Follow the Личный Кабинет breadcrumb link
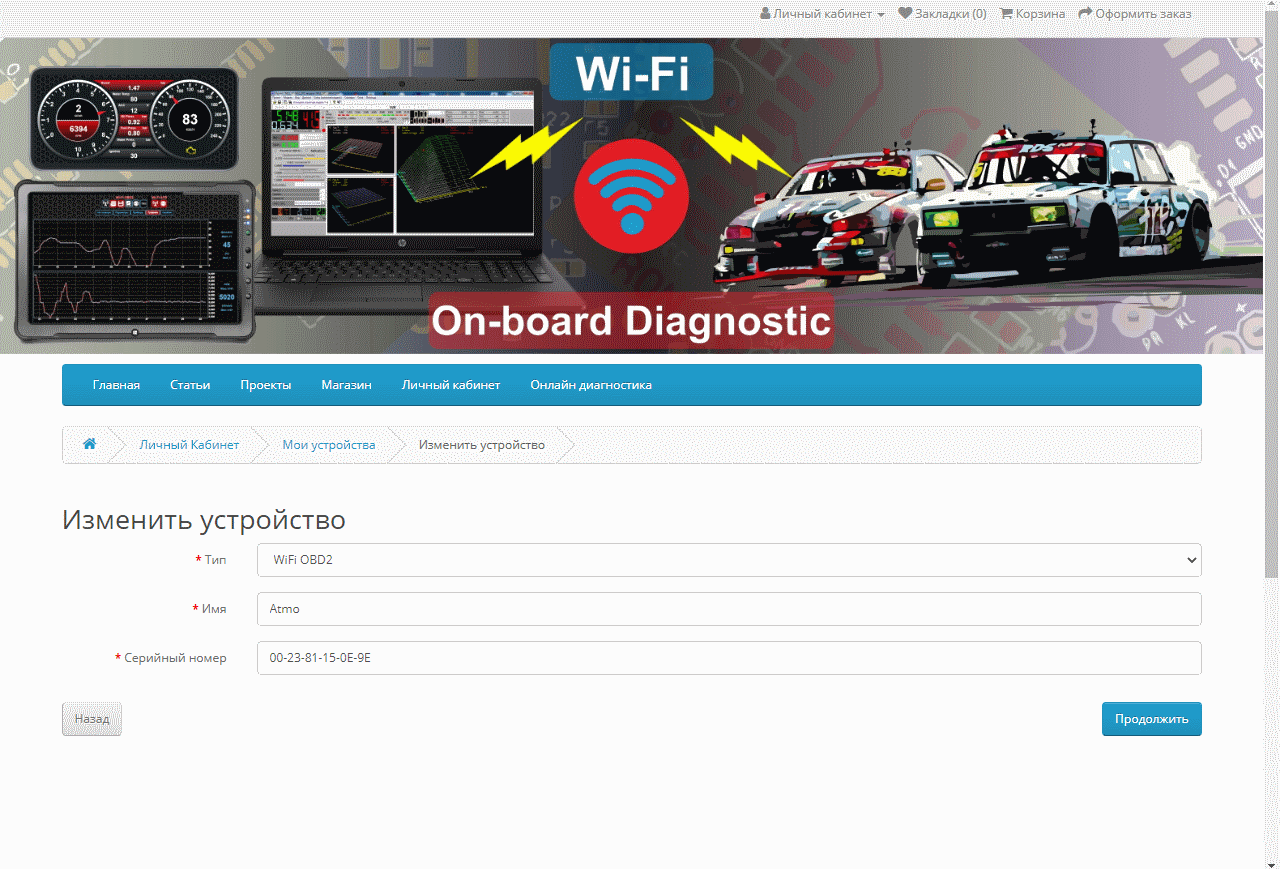 click(x=189, y=445)
